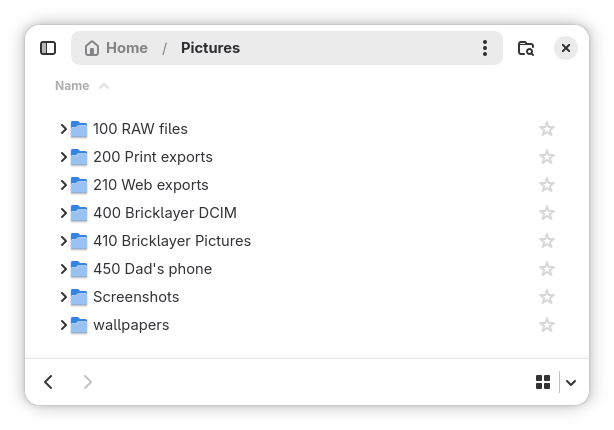Image resolution: width=614 pixels, height=430 pixels.
Task: Click the Pictures breadcrumb
Action: [x=210, y=48]
